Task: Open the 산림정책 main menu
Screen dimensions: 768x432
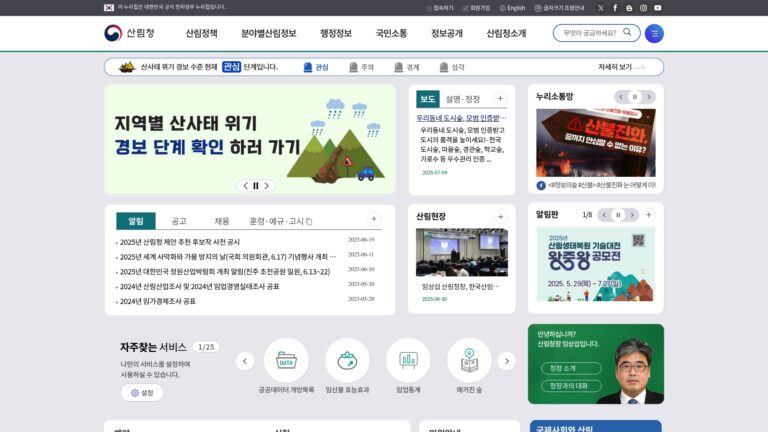Action: coord(201,33)
